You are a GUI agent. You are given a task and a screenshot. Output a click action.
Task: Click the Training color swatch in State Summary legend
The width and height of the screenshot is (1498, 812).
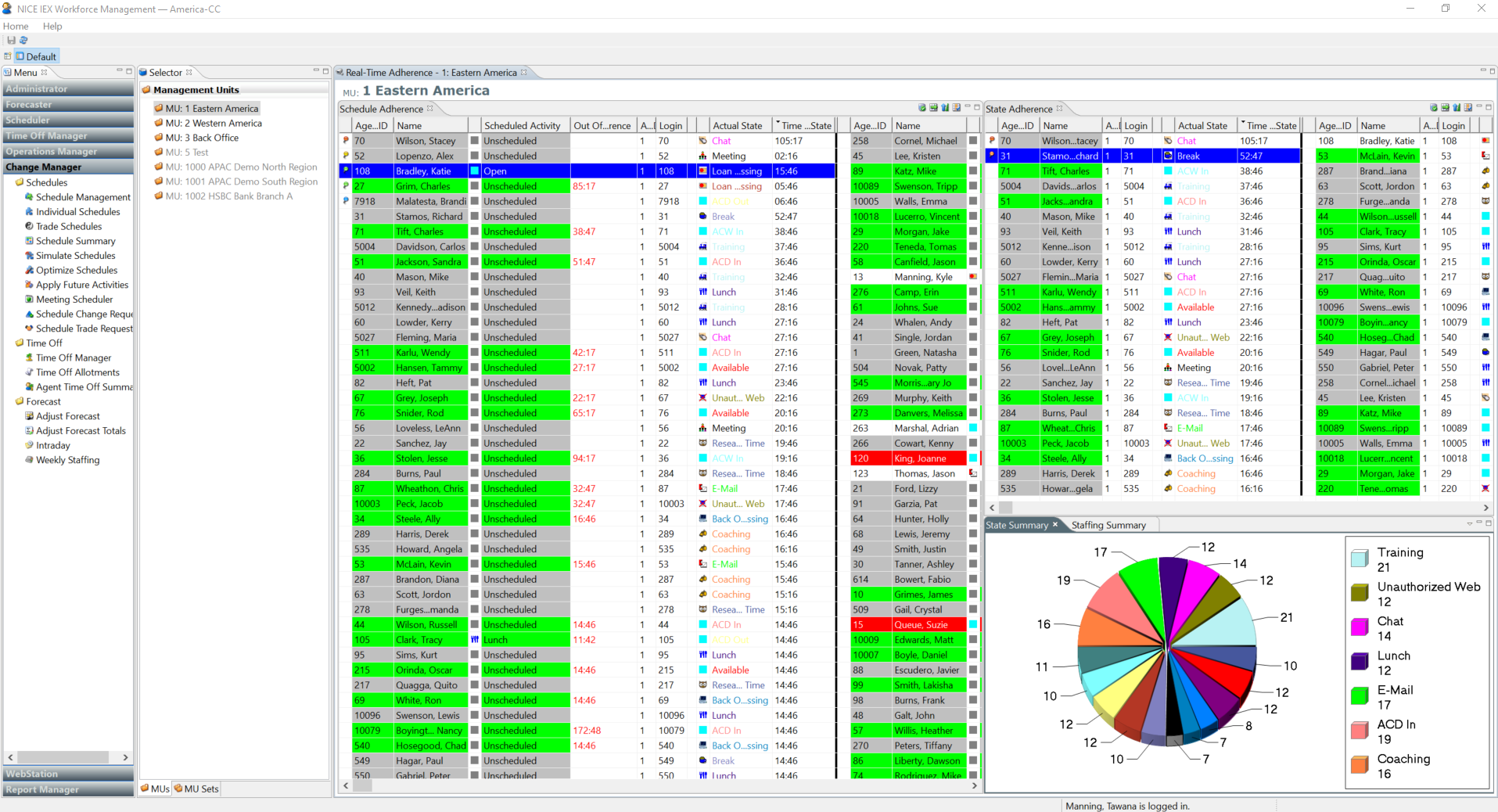[x=1360, y=558]
